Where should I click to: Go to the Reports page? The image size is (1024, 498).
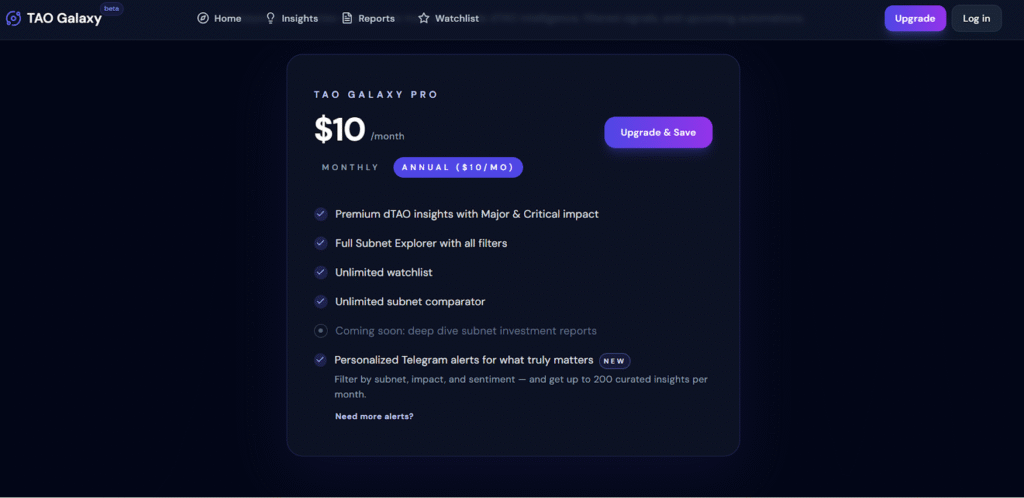(x=376, y=18)
